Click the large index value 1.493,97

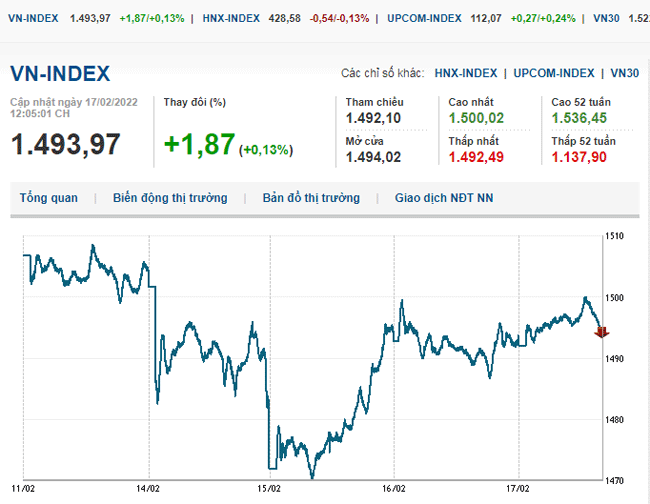coord(66,144)
